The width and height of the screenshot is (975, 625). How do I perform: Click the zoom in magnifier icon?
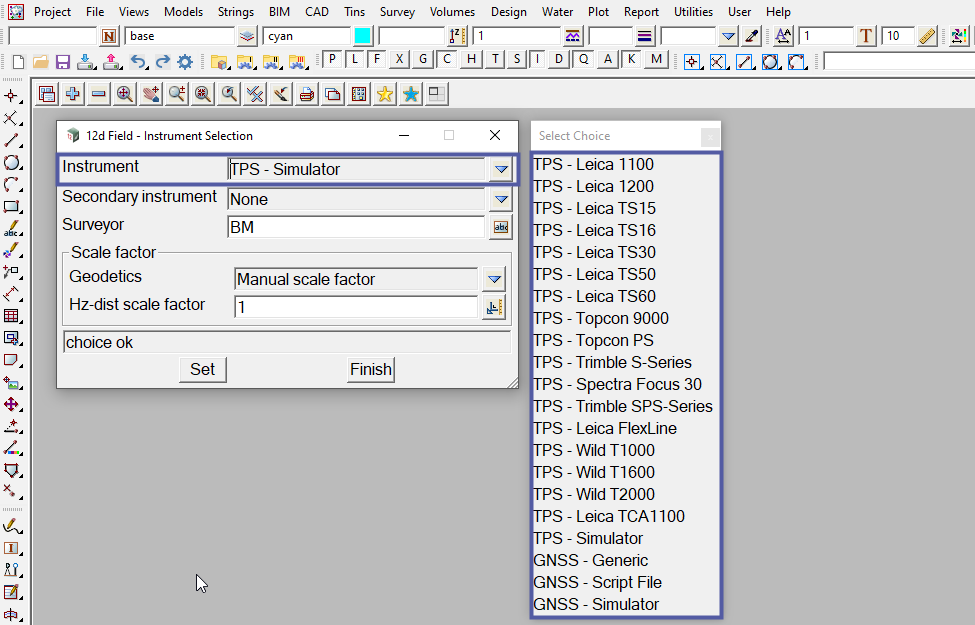point(125,95)
